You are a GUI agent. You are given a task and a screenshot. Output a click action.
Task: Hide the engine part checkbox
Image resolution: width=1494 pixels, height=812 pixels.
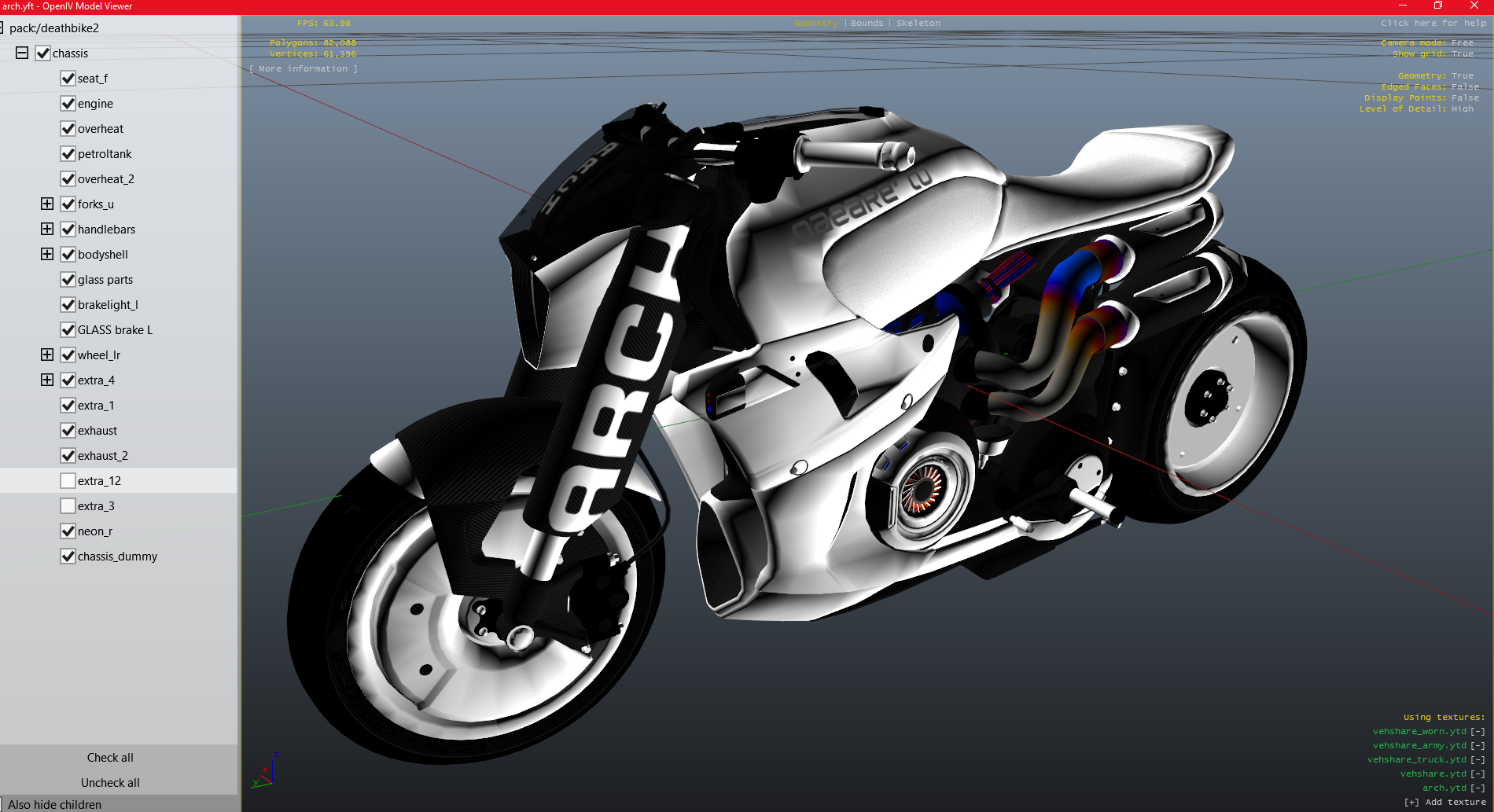pos(68,103)
